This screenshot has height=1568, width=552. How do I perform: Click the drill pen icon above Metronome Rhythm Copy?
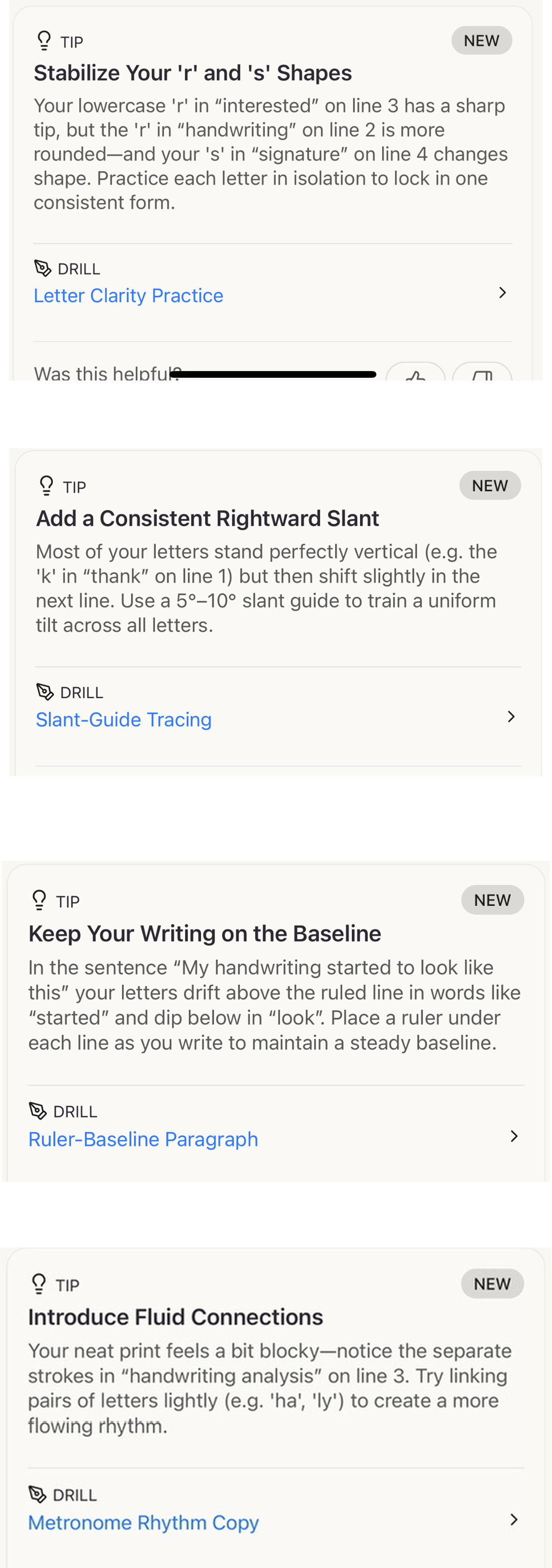[x=38, y=1495]
